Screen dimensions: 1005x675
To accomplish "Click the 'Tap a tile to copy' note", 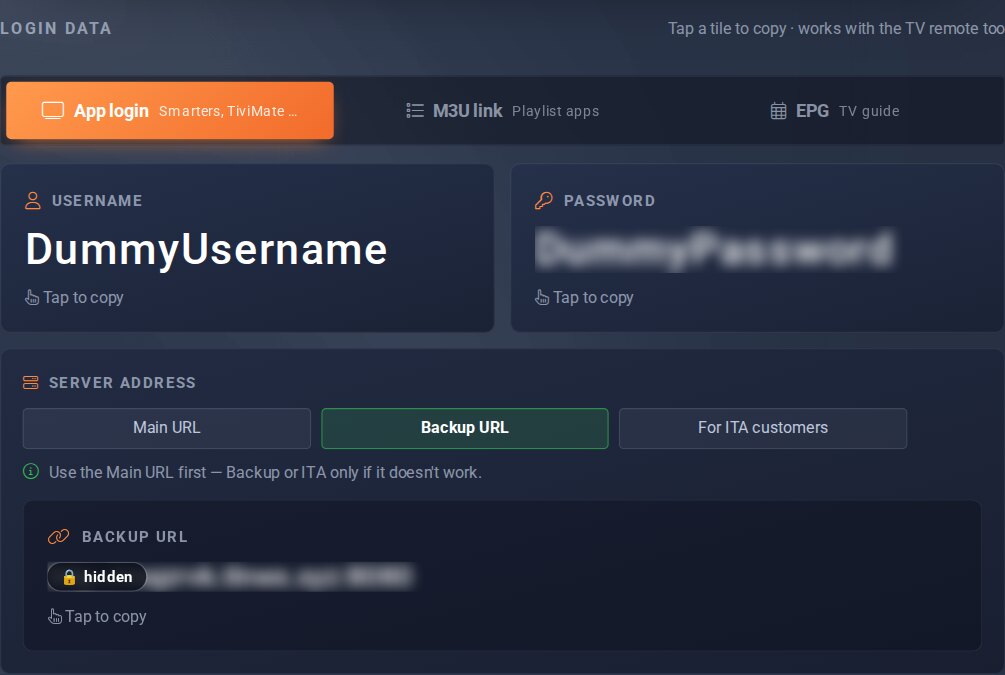I will coord(836,28).
